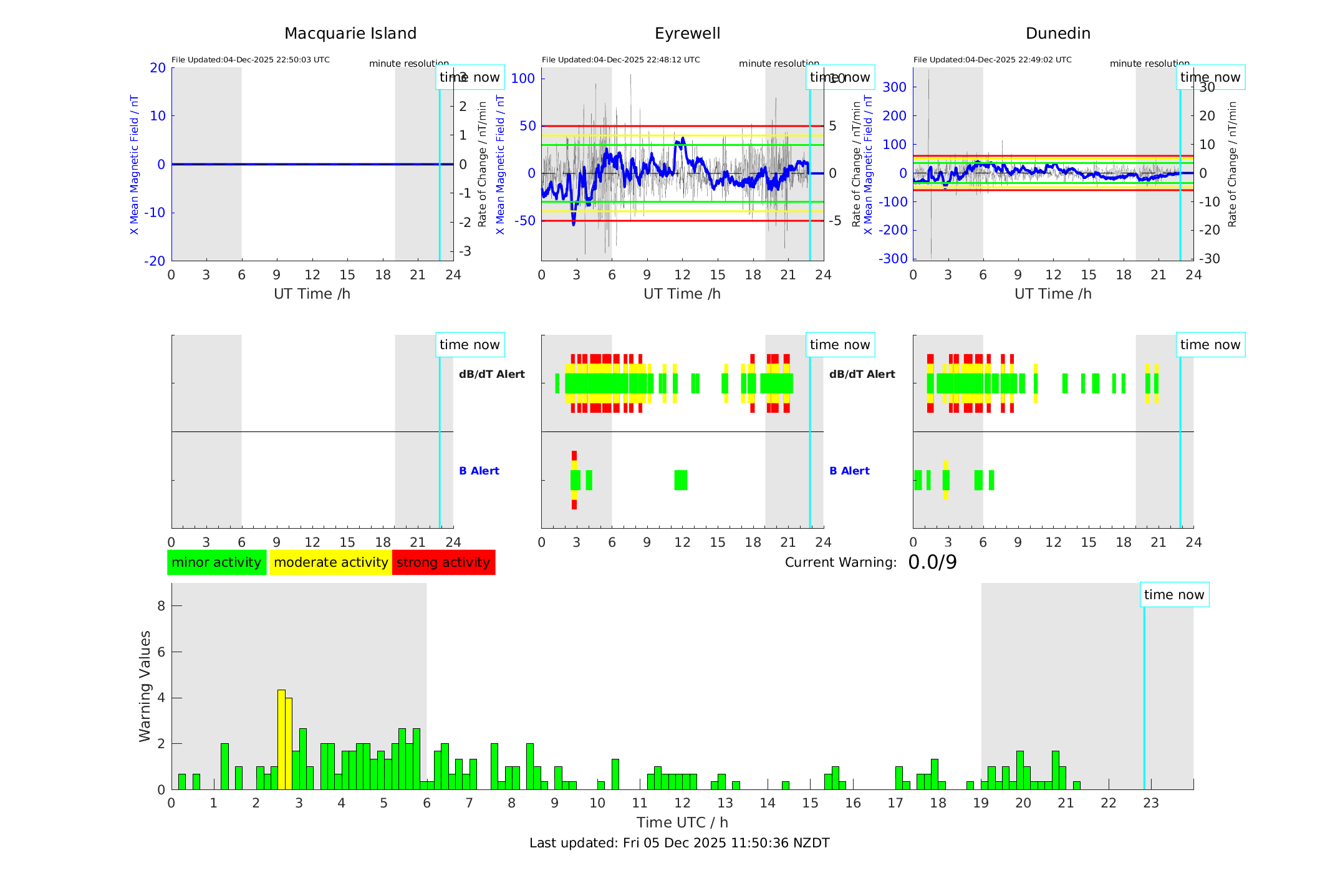This screenshot has height=896, width=1320.
Task: Click the Current Warning 0.0/9 value
Action: click(932, 562)
